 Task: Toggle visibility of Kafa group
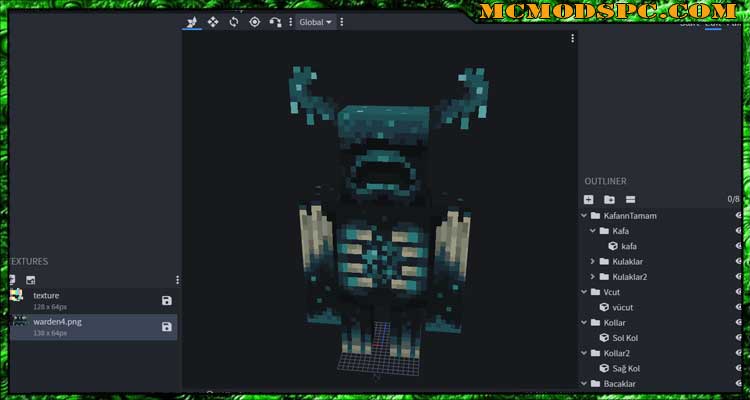click(x=739, y=231)
